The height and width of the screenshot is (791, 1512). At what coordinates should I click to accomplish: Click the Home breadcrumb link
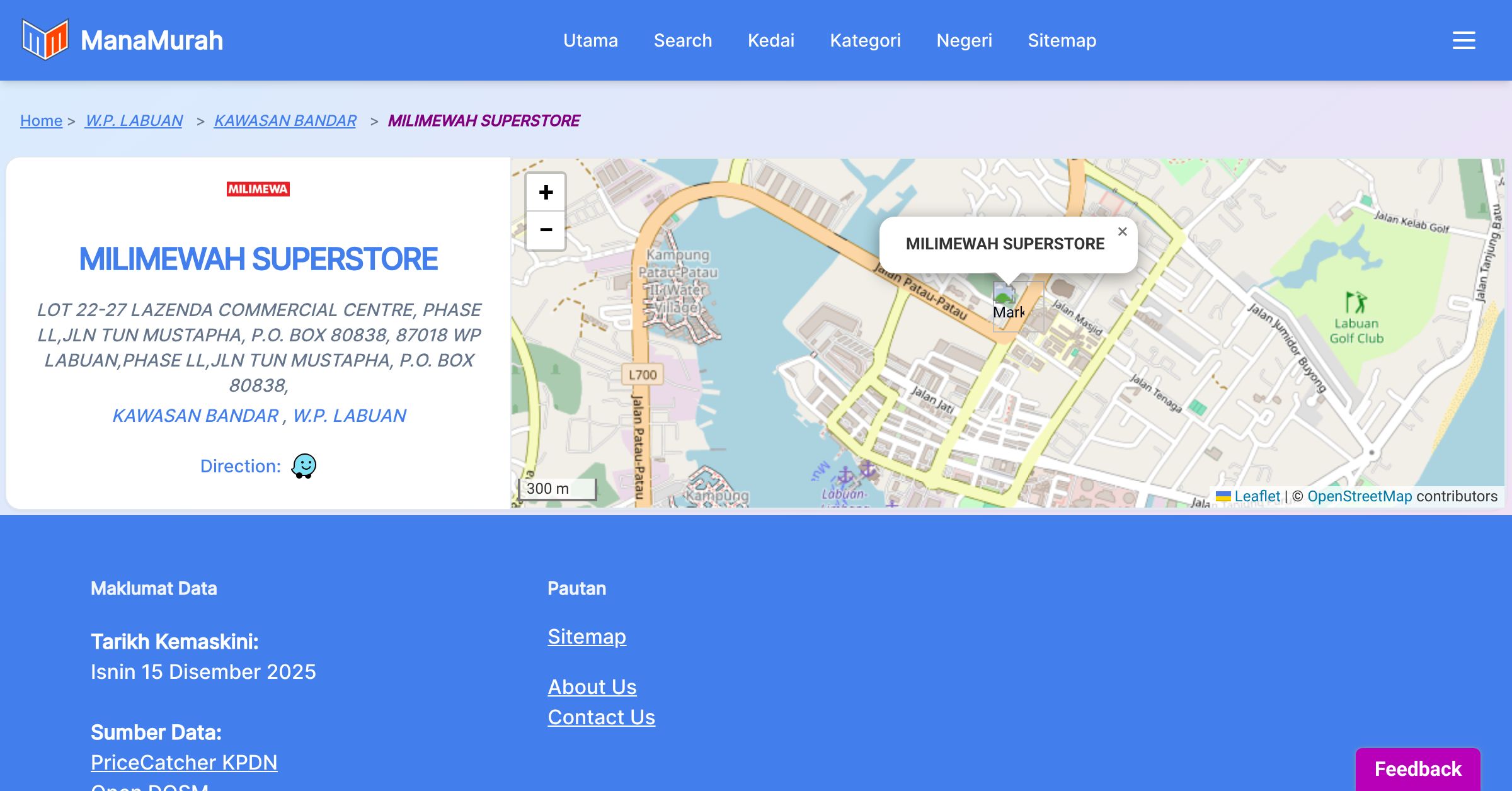pyautogui.click(x=41, y=120)
